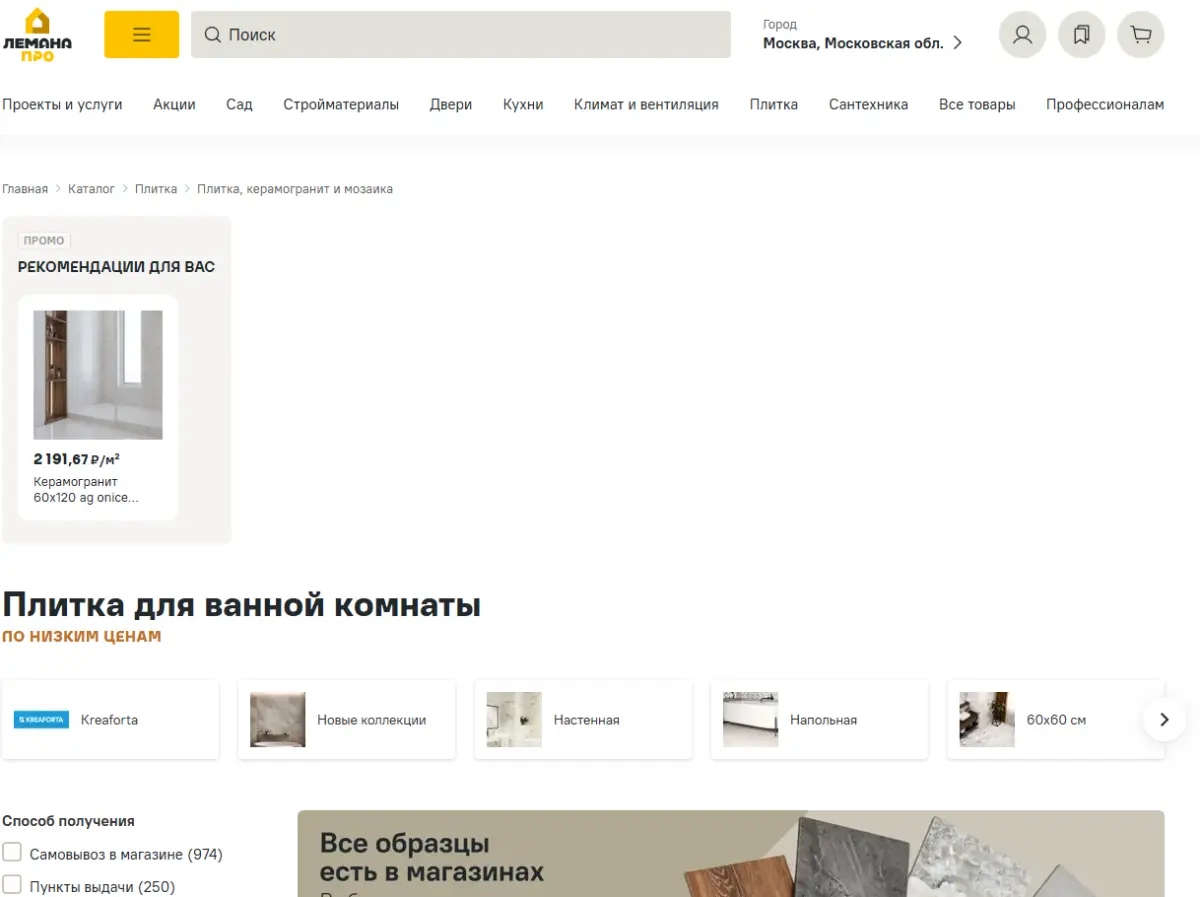Go to Каталог breadcrumb
This screenshot has width=1200, height=897.
(91, 189)
